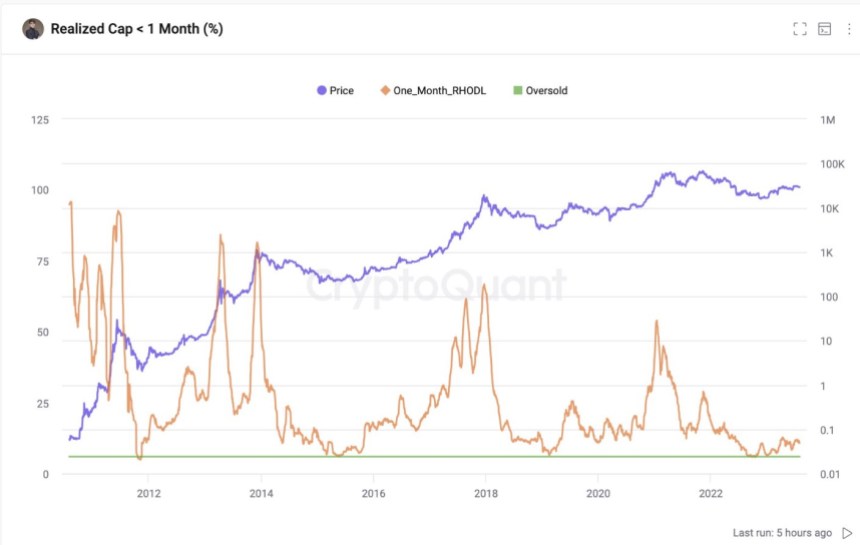Open the three-dot more options menu

pyautogui.click(x=849, y=29)
